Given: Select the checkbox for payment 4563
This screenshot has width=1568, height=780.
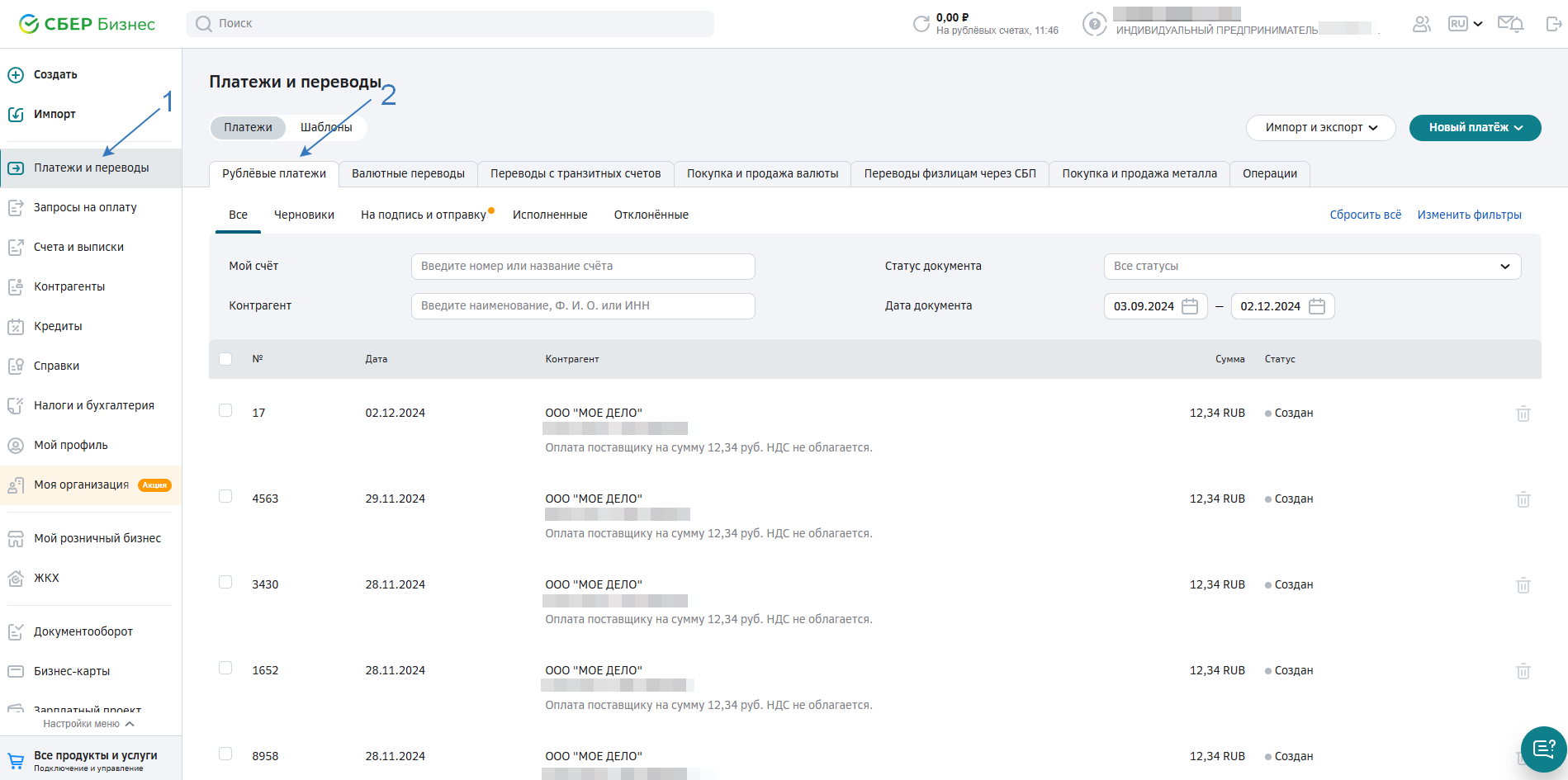Looking at the screenshot, I should (225, 496).
